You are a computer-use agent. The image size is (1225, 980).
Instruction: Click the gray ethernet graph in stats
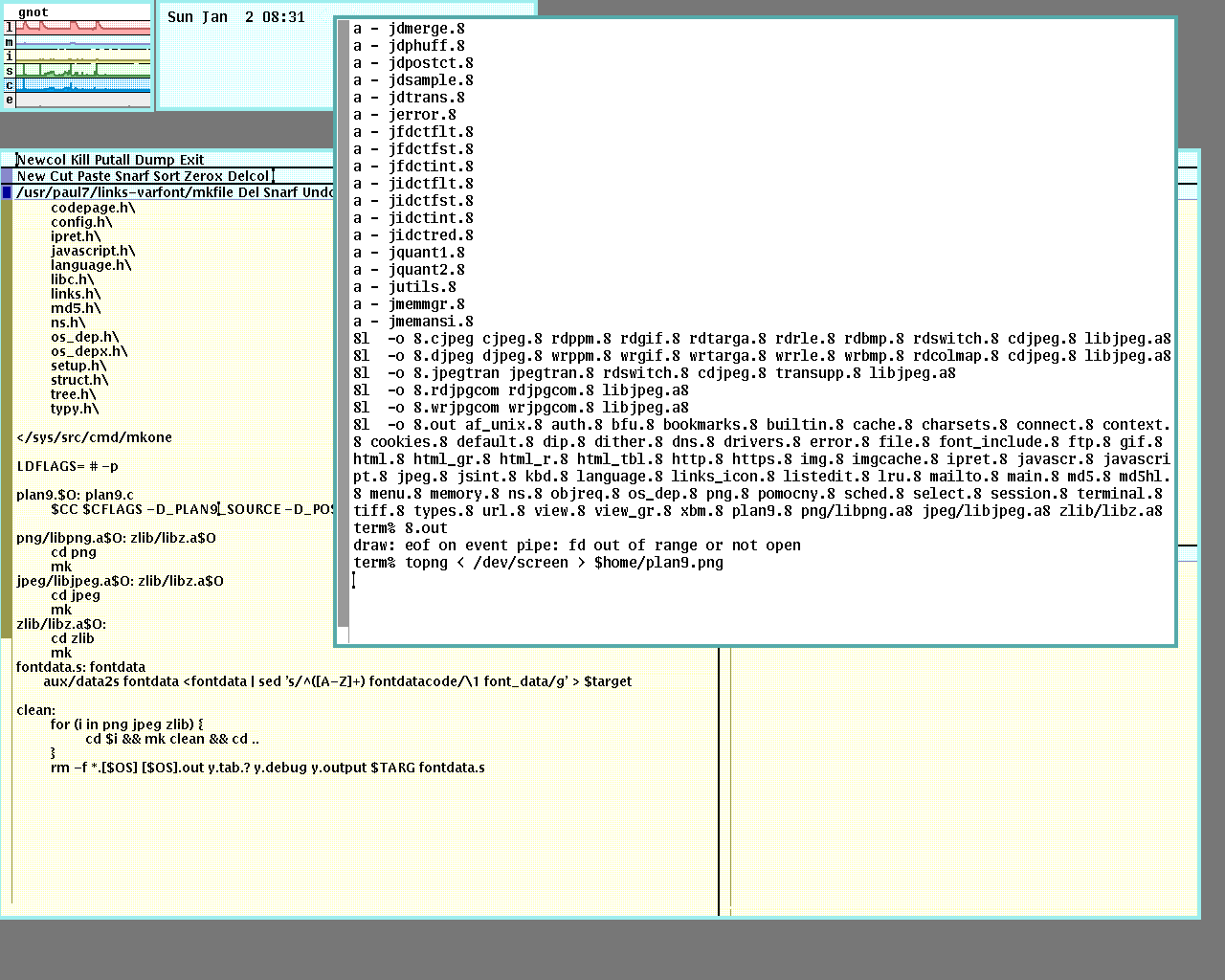tap(83, 100)
